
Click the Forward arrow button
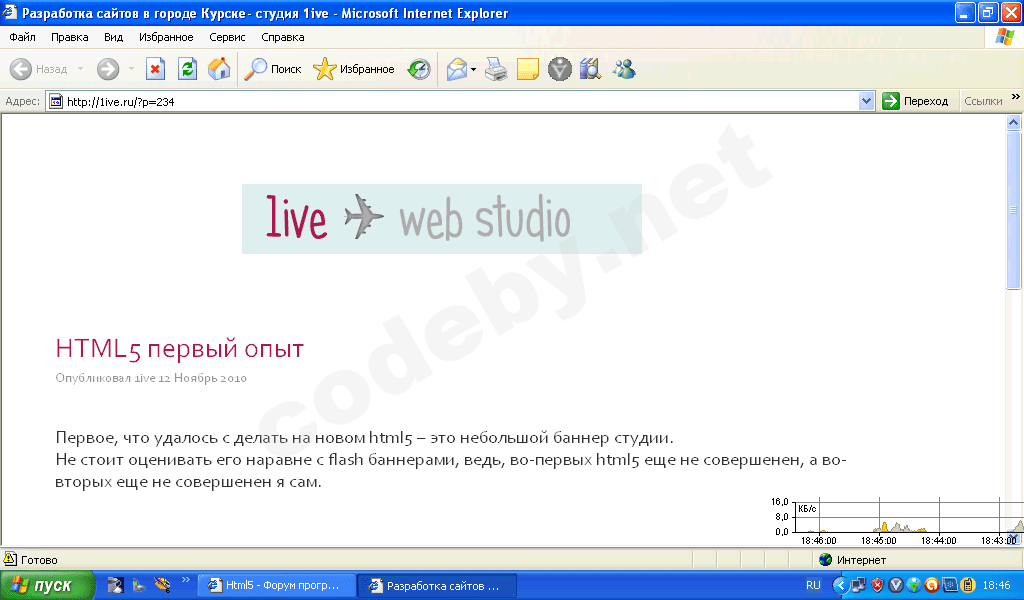[108, 69]
